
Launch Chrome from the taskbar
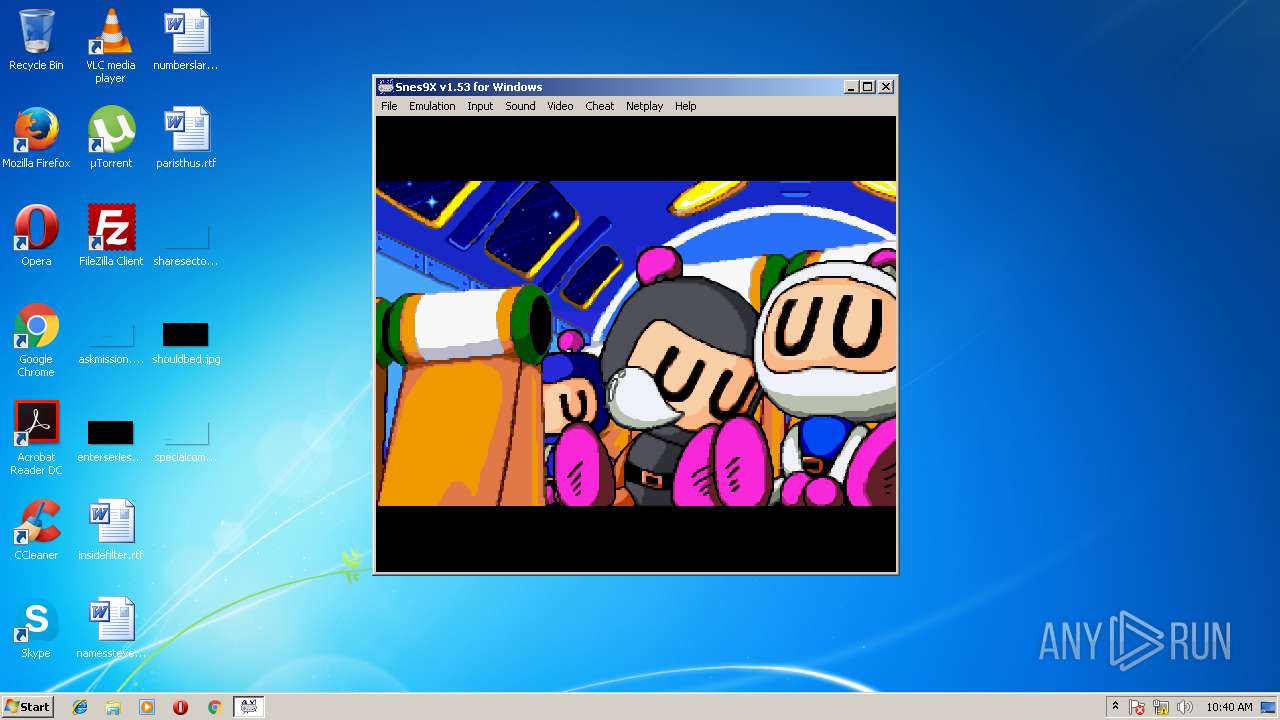coord(214,707)
